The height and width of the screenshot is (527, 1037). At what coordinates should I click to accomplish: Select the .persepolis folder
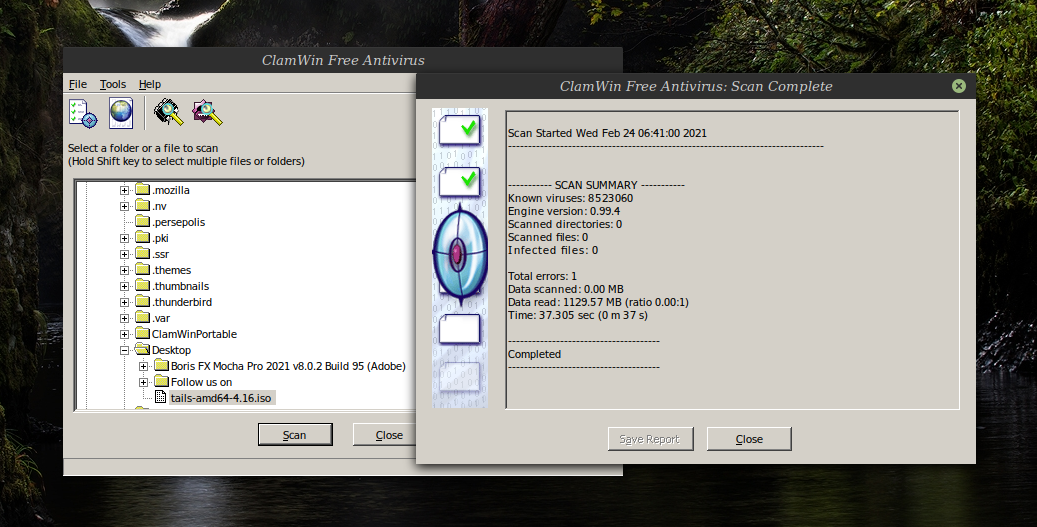pyautogui.click(x=179, y=222)
